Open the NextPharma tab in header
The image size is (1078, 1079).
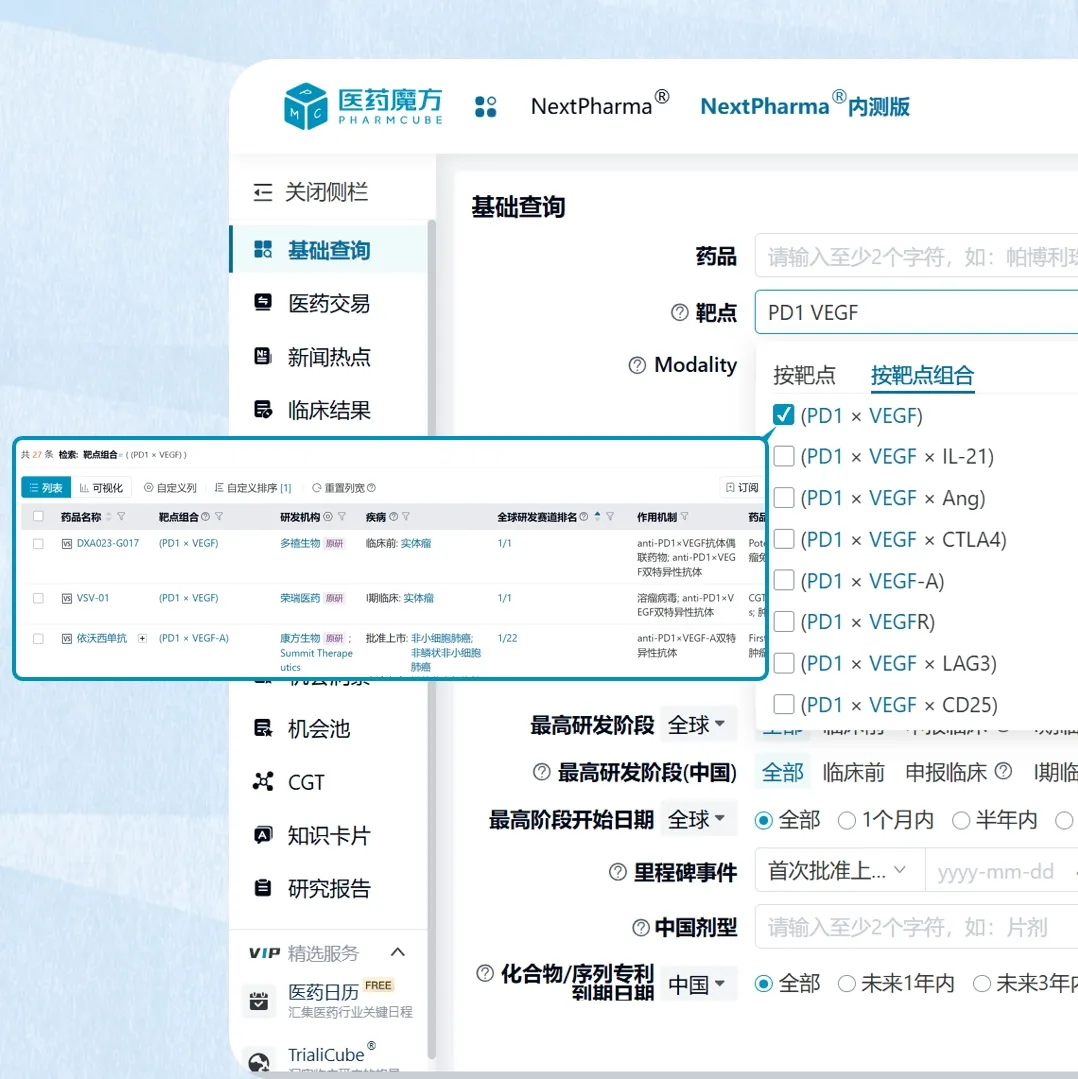(x=600, y=105)
